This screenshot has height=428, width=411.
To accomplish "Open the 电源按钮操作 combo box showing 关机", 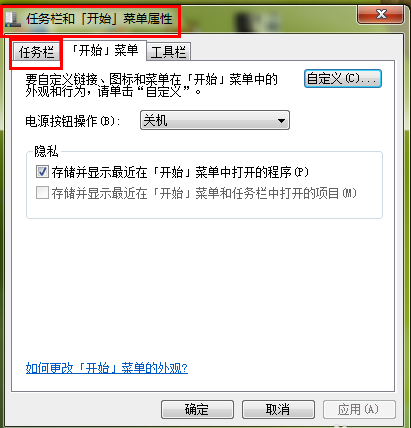I will [215, 120].
